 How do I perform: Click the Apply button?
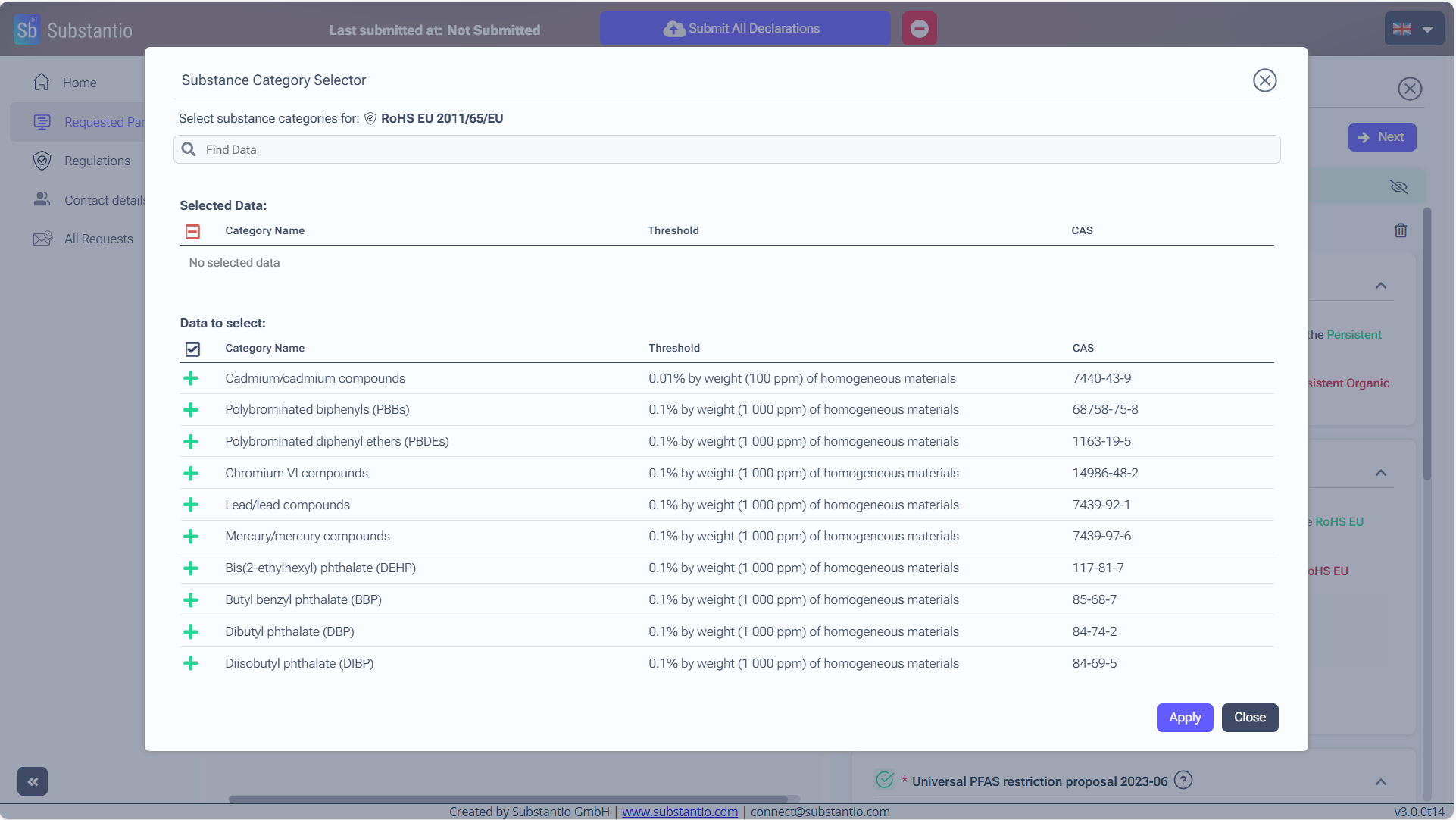click(1184, 718)
